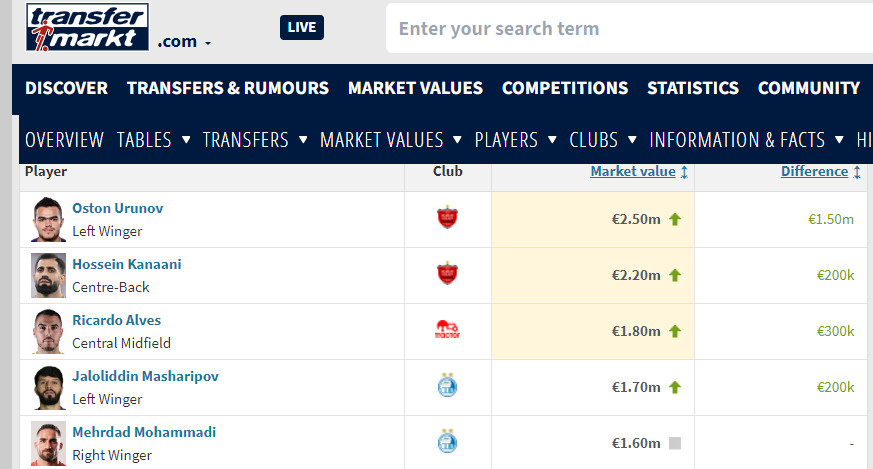Click the LIVE button
This screenshot has height=469, width=873.
301,27
